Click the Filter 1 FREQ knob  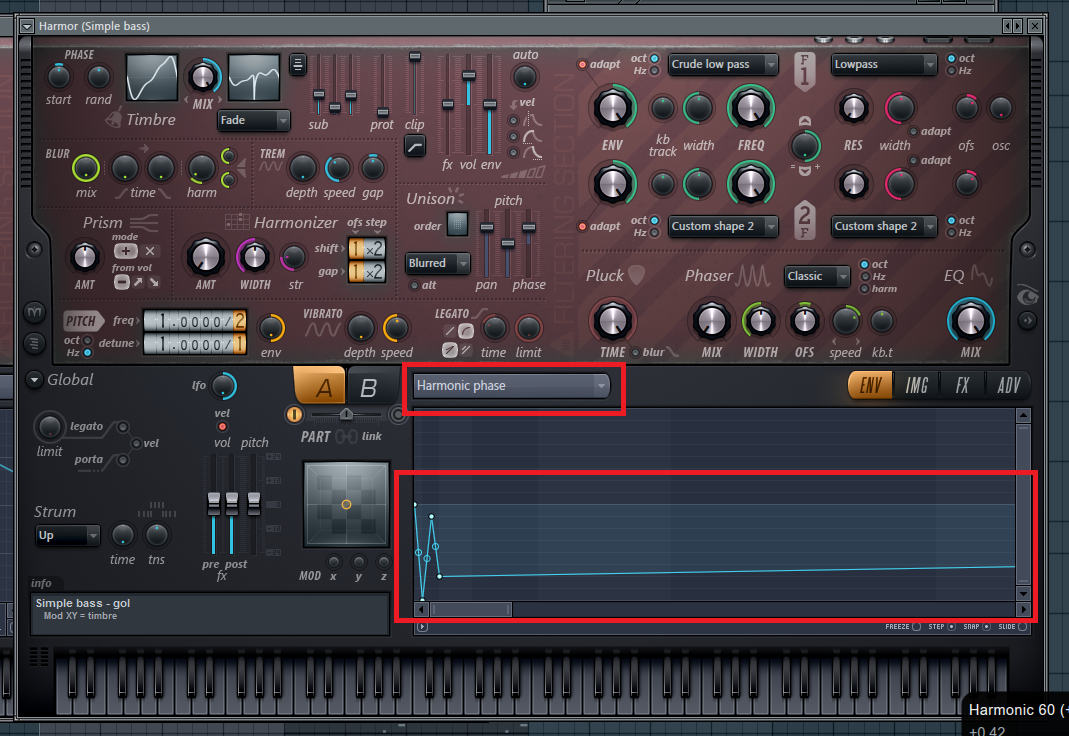click(751, 108)
